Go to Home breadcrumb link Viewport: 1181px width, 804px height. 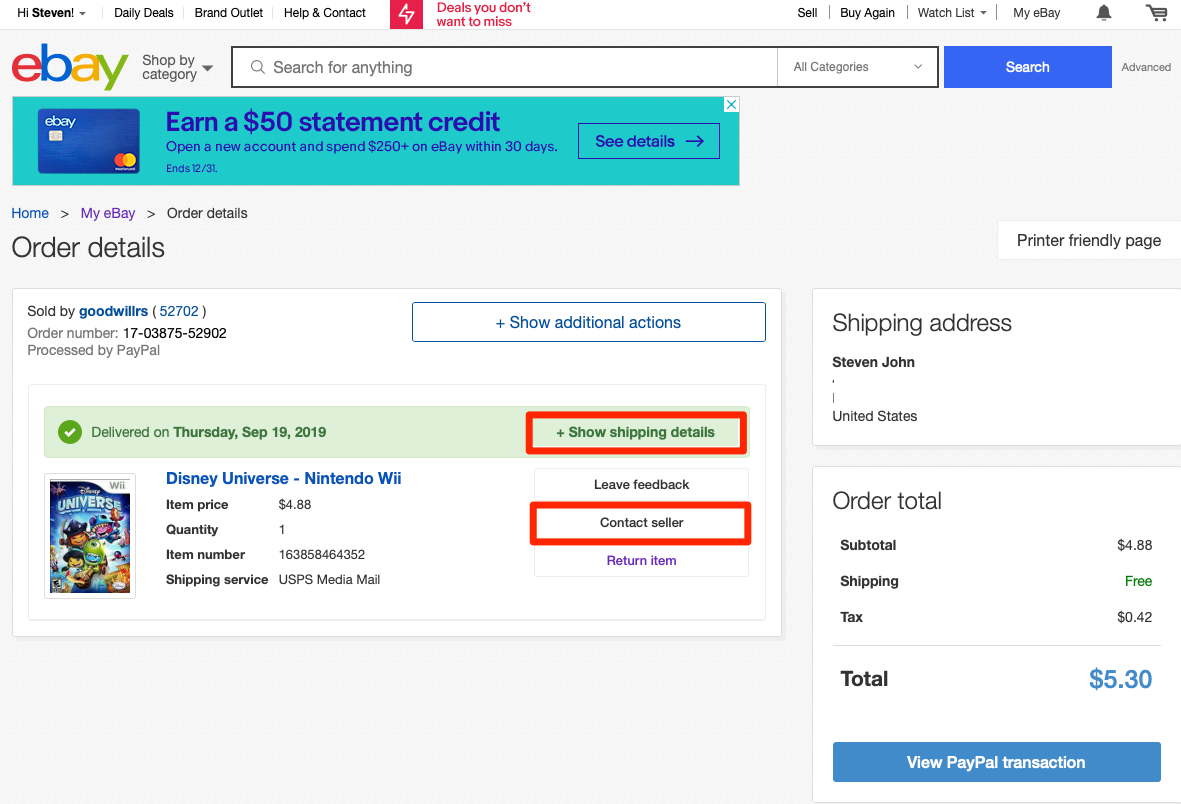pyautogui.click(x=30, y=213)
